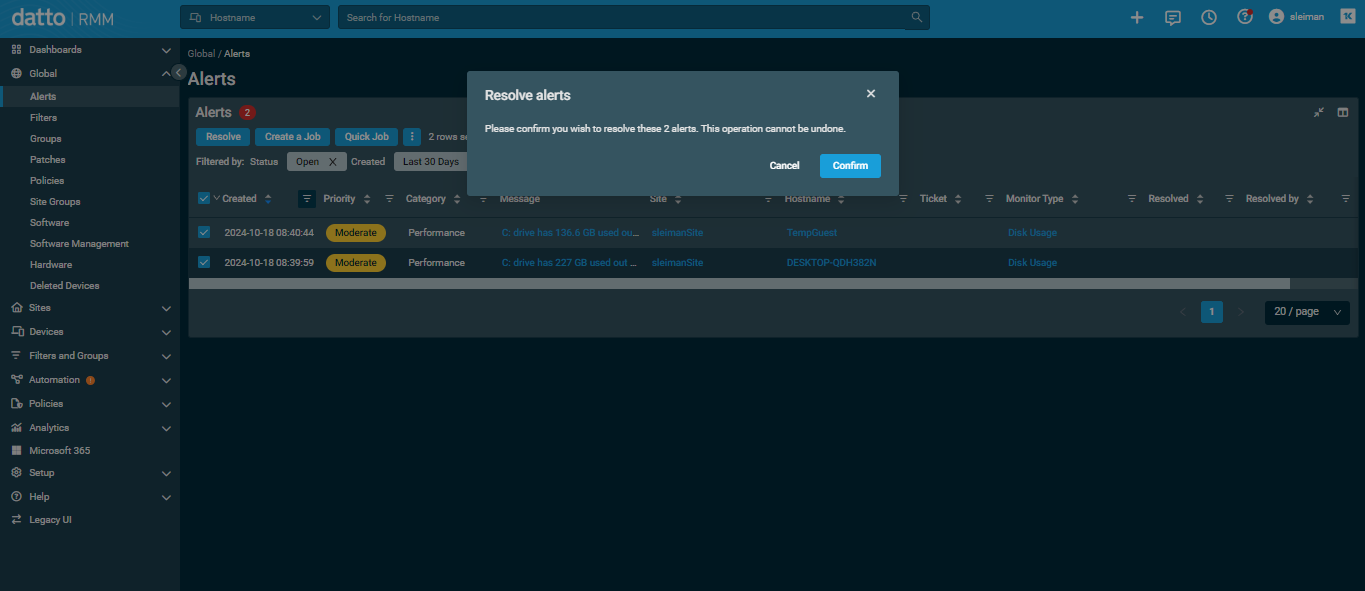Close the Resolve alerts dialog with X
Image resolution: width=1365 pixels, height=591 pixels.
pyautogui.click(x=870, y=94)
